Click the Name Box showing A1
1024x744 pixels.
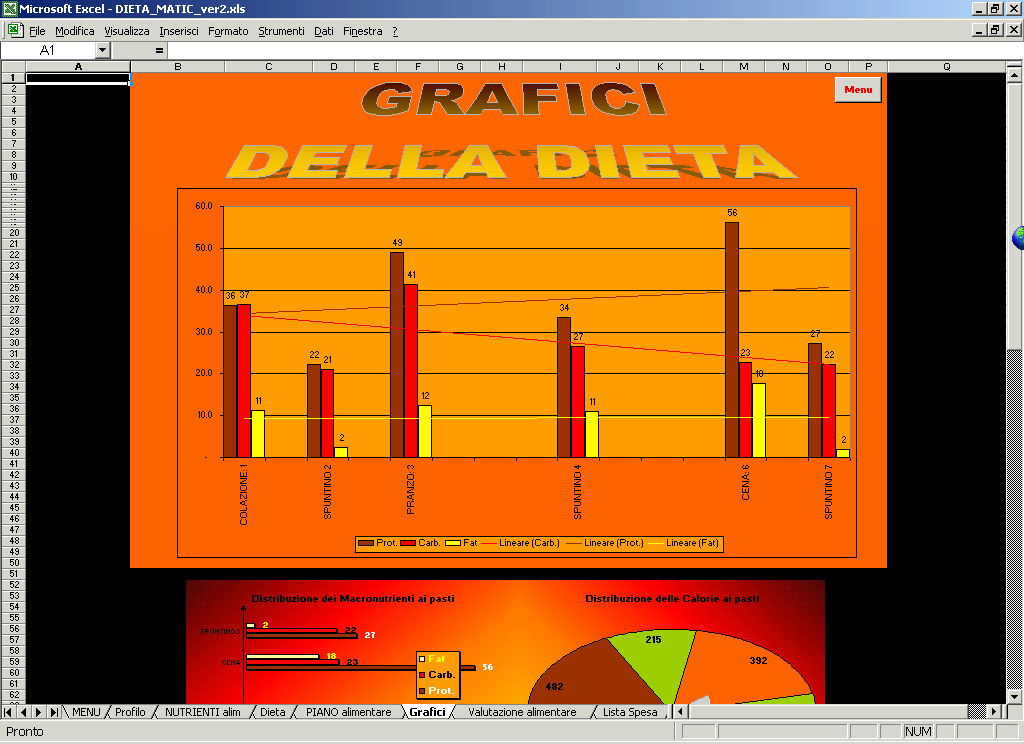coord(48,50)
